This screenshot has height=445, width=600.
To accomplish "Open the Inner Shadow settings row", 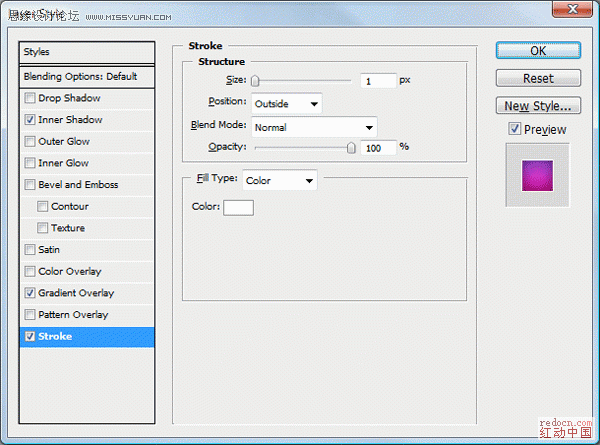I will [87, 120].
